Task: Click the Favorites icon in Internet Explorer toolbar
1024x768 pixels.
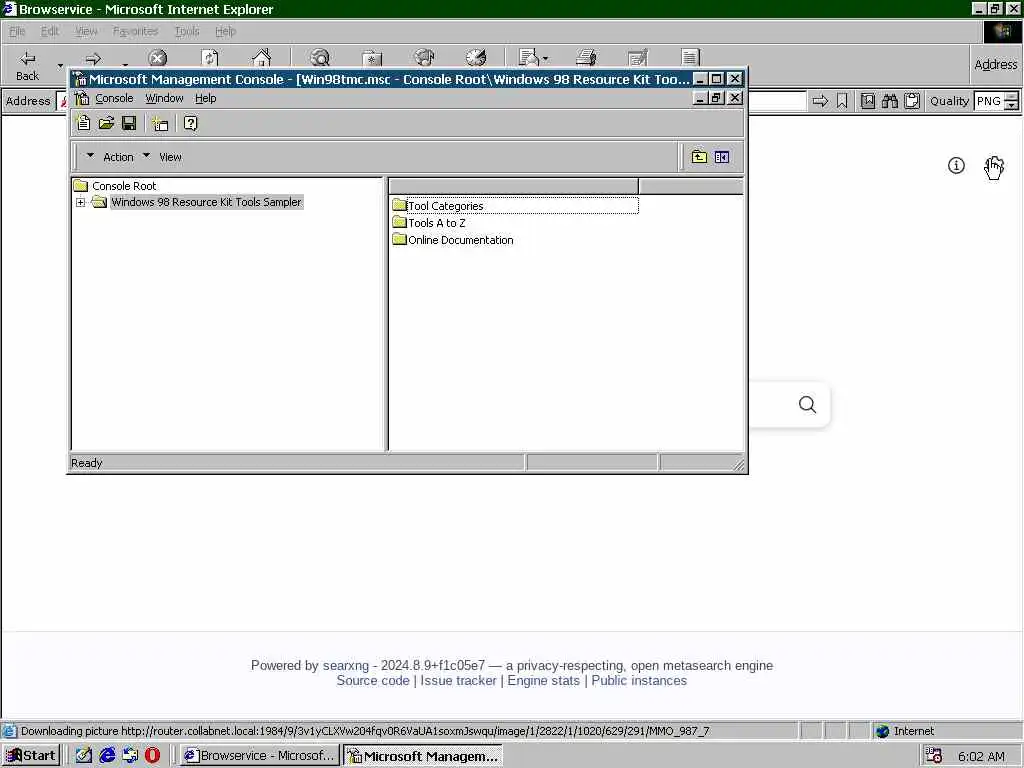Action: 372,59
